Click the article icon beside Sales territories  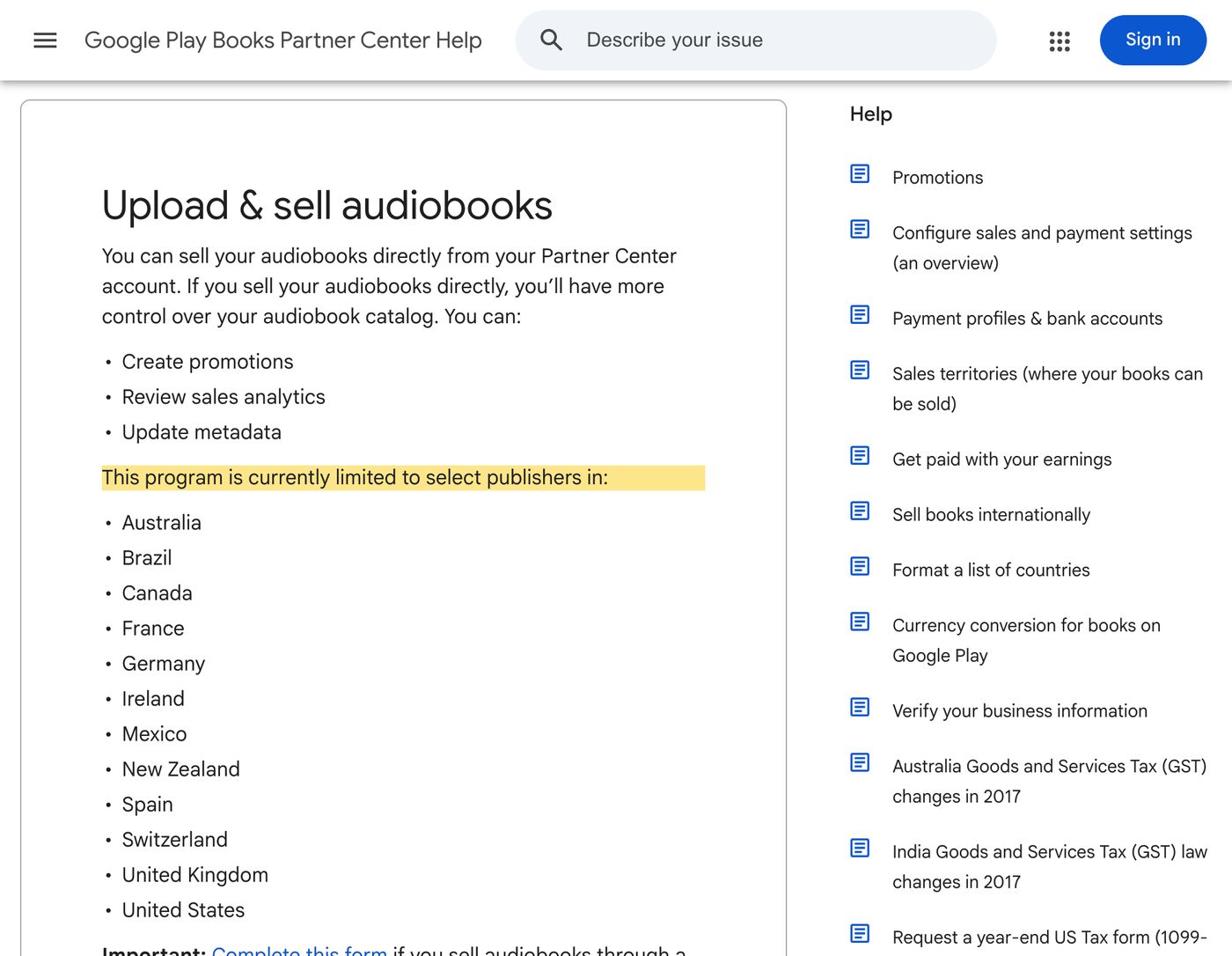click(x=860, y=371)
